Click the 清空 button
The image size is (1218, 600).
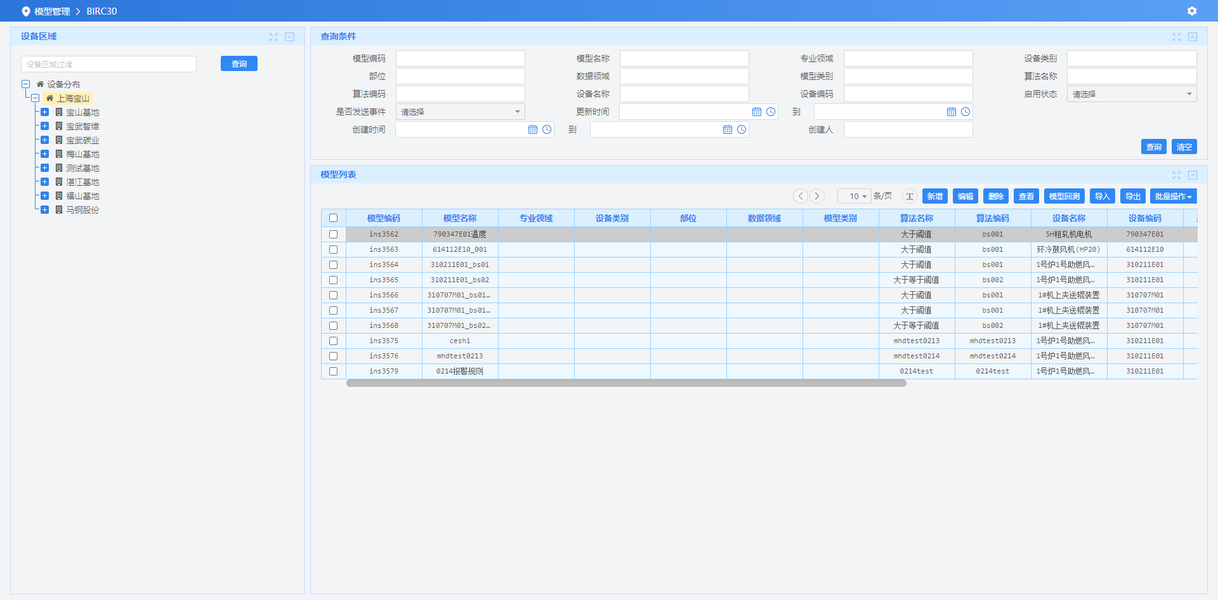[1184, 147]
